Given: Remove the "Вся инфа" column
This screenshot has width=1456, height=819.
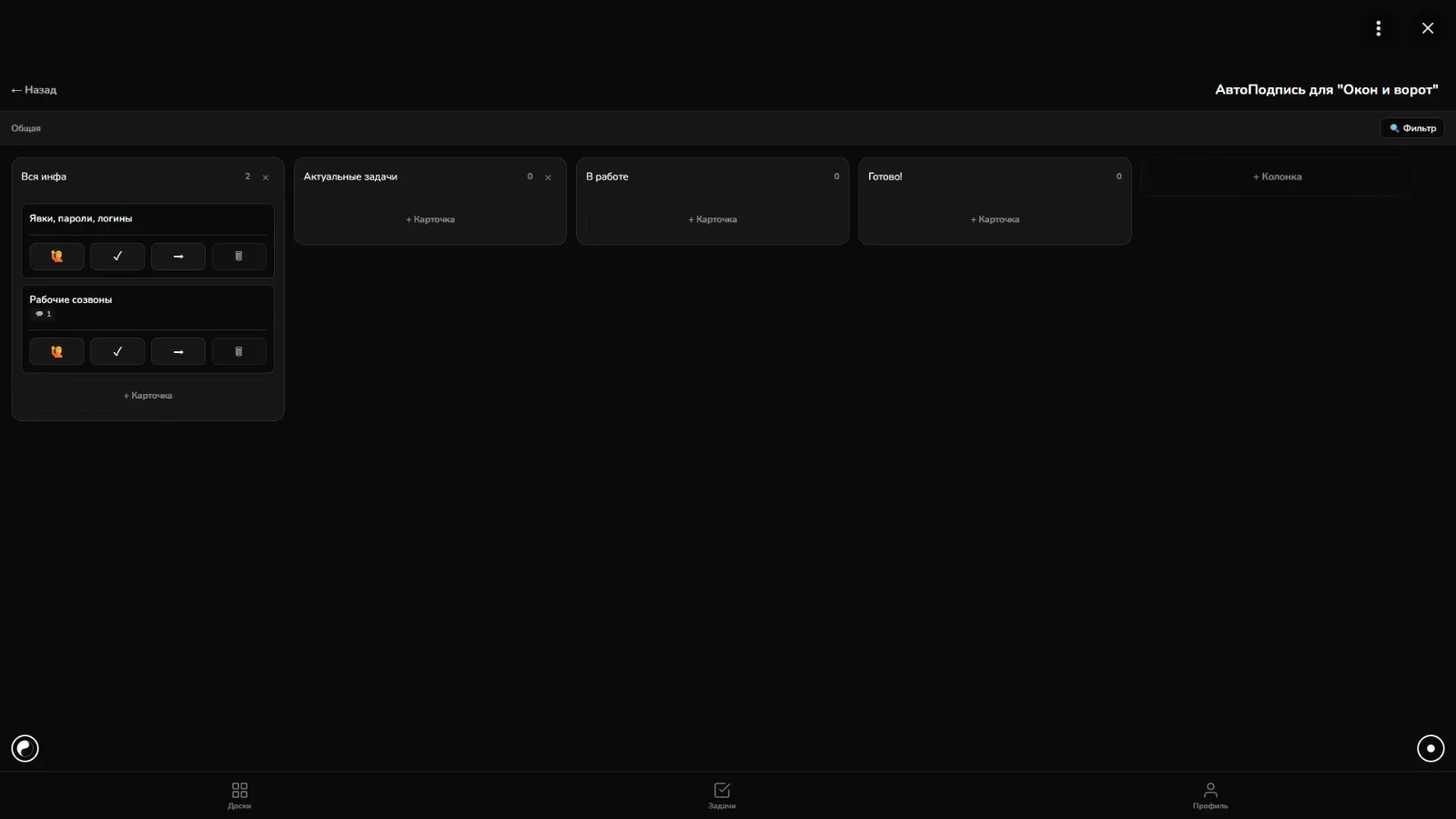Looking at the screenshot, I should (x=266, y=177).
